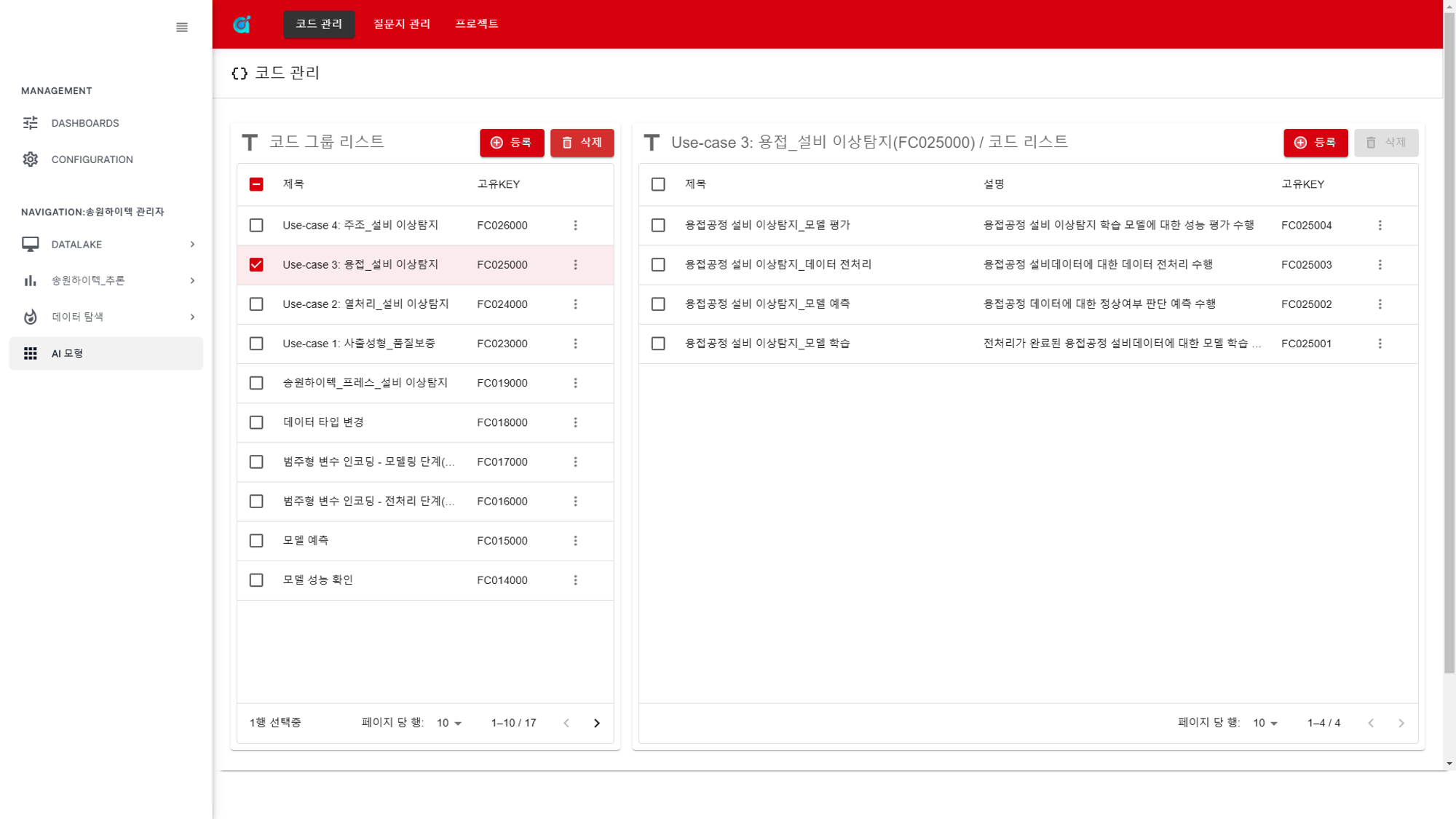Open rows-per-page dropdown in code list
The image size is (1456, 819).
point(1265,723)
